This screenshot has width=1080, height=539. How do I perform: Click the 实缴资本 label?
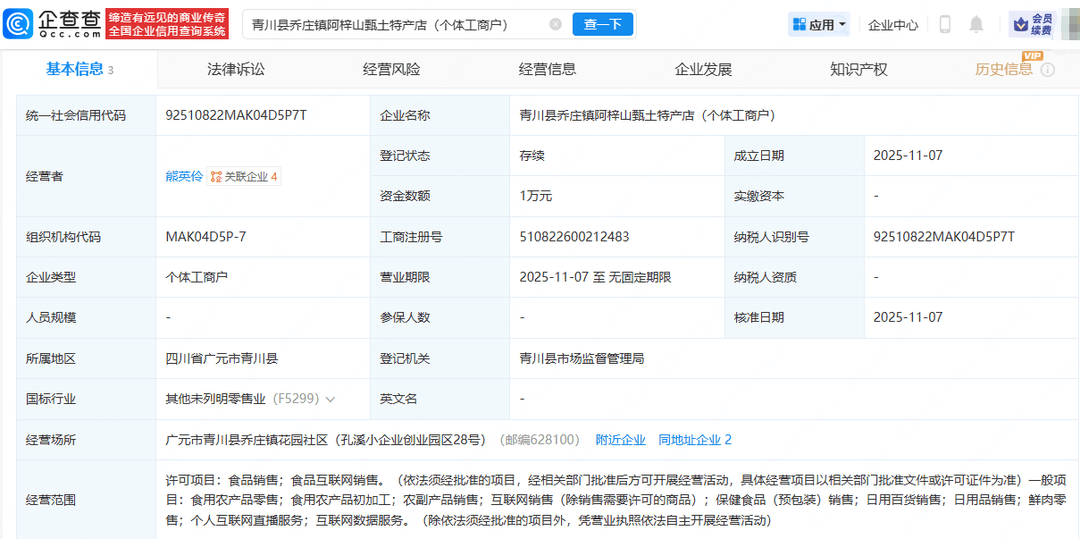[x=759, y=196]
